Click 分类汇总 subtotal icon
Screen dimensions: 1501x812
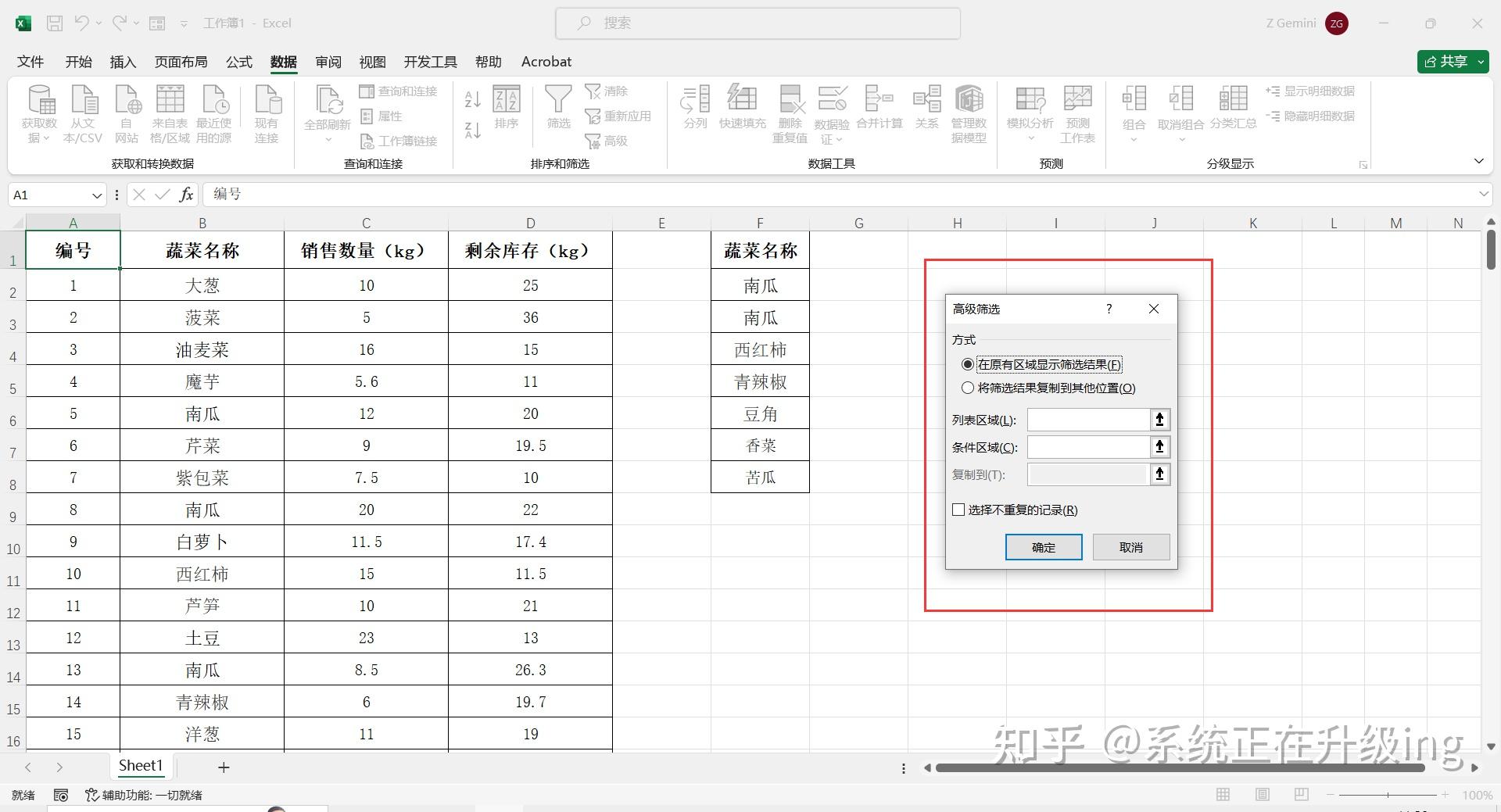[1234, 107]
